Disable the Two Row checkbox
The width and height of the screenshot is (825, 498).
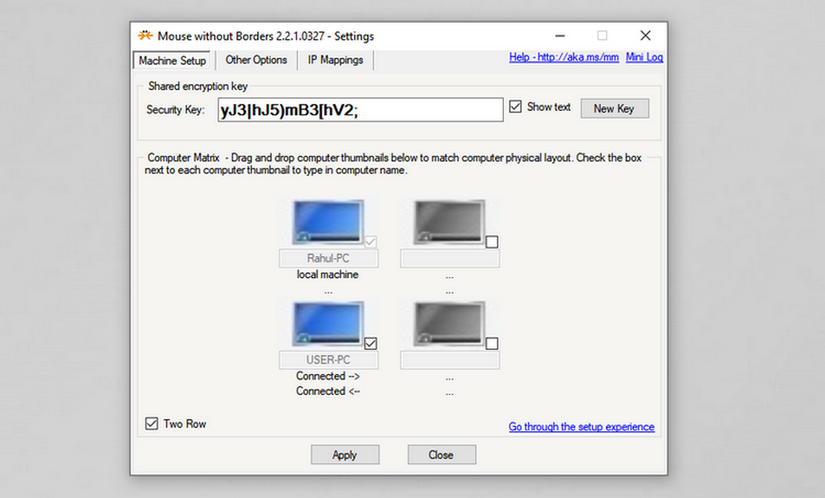(x=152, y=423)
